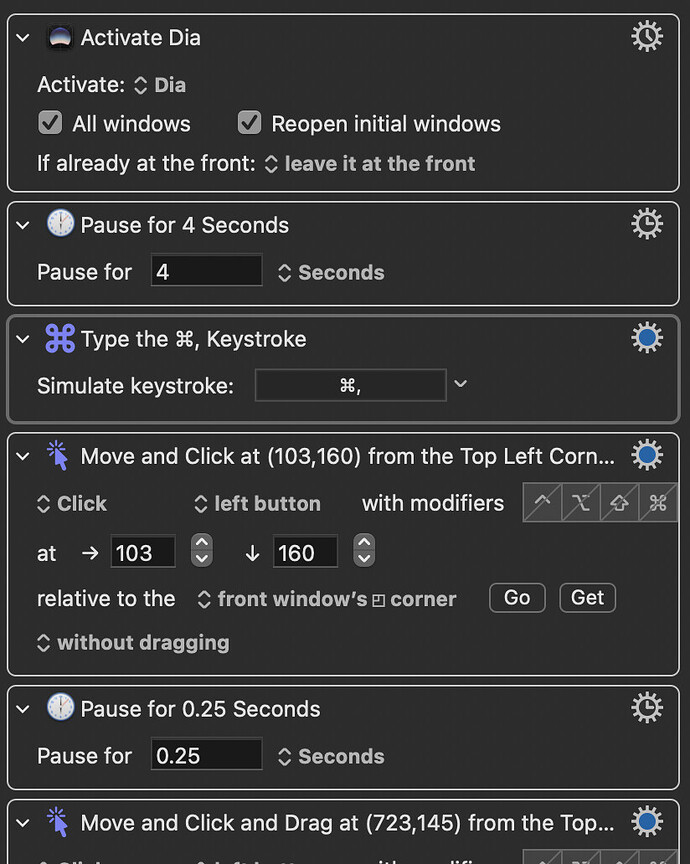Screen dimensions: 690x864
Task: Click the clock icon of Pause for 4 Seconds
Action: click(60, 224)
